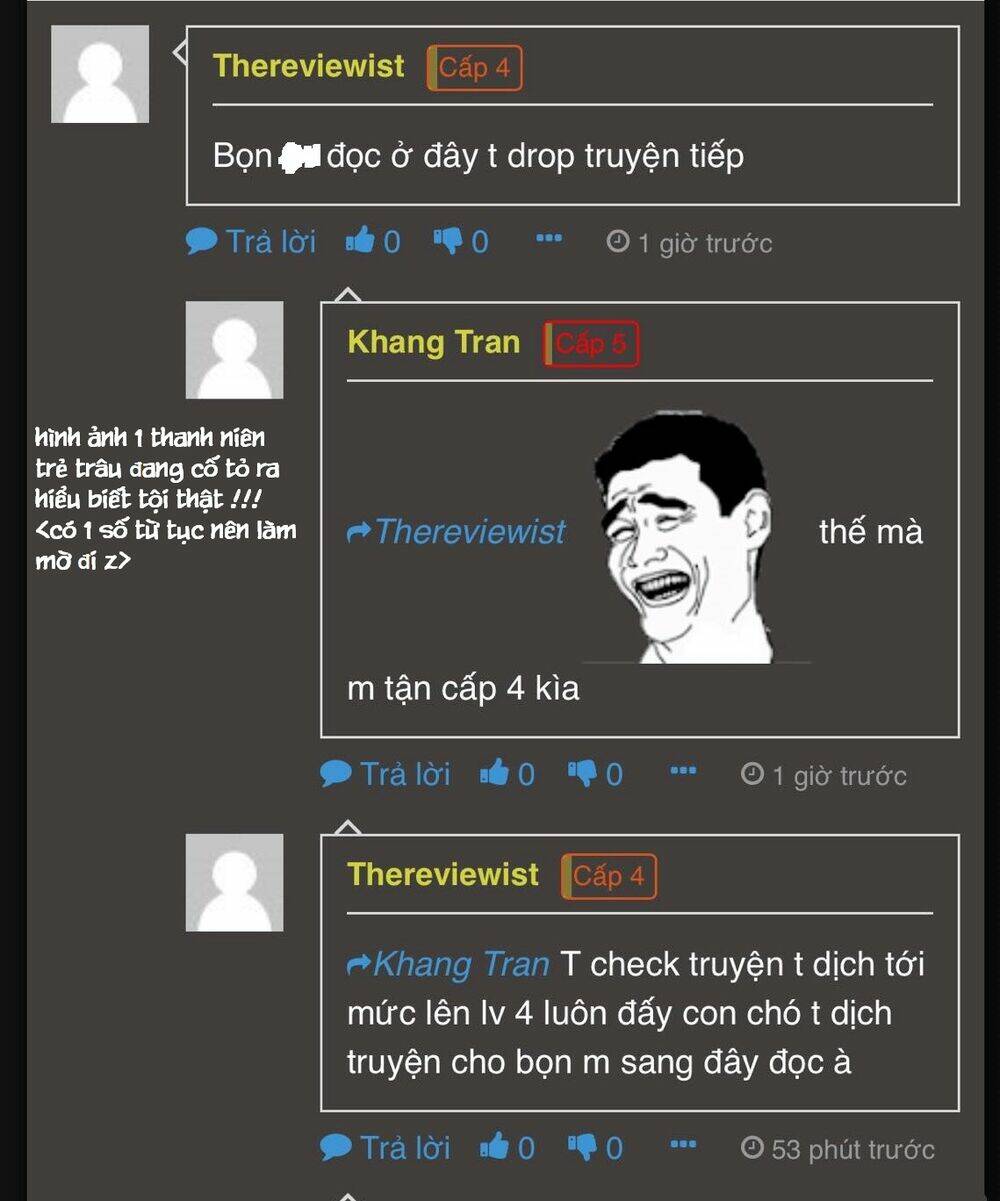This screenshot has height=1201, width=1000.
Task: Click Khang Tran's avatar picture
Action: (234, 350)
